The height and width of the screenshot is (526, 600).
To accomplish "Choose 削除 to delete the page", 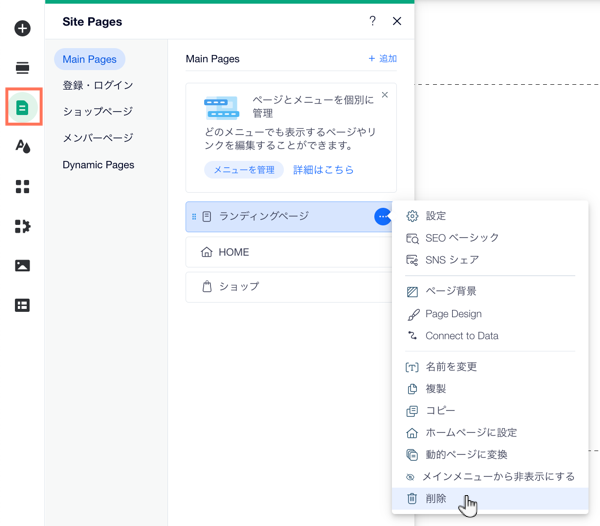I will pos(490,498).
